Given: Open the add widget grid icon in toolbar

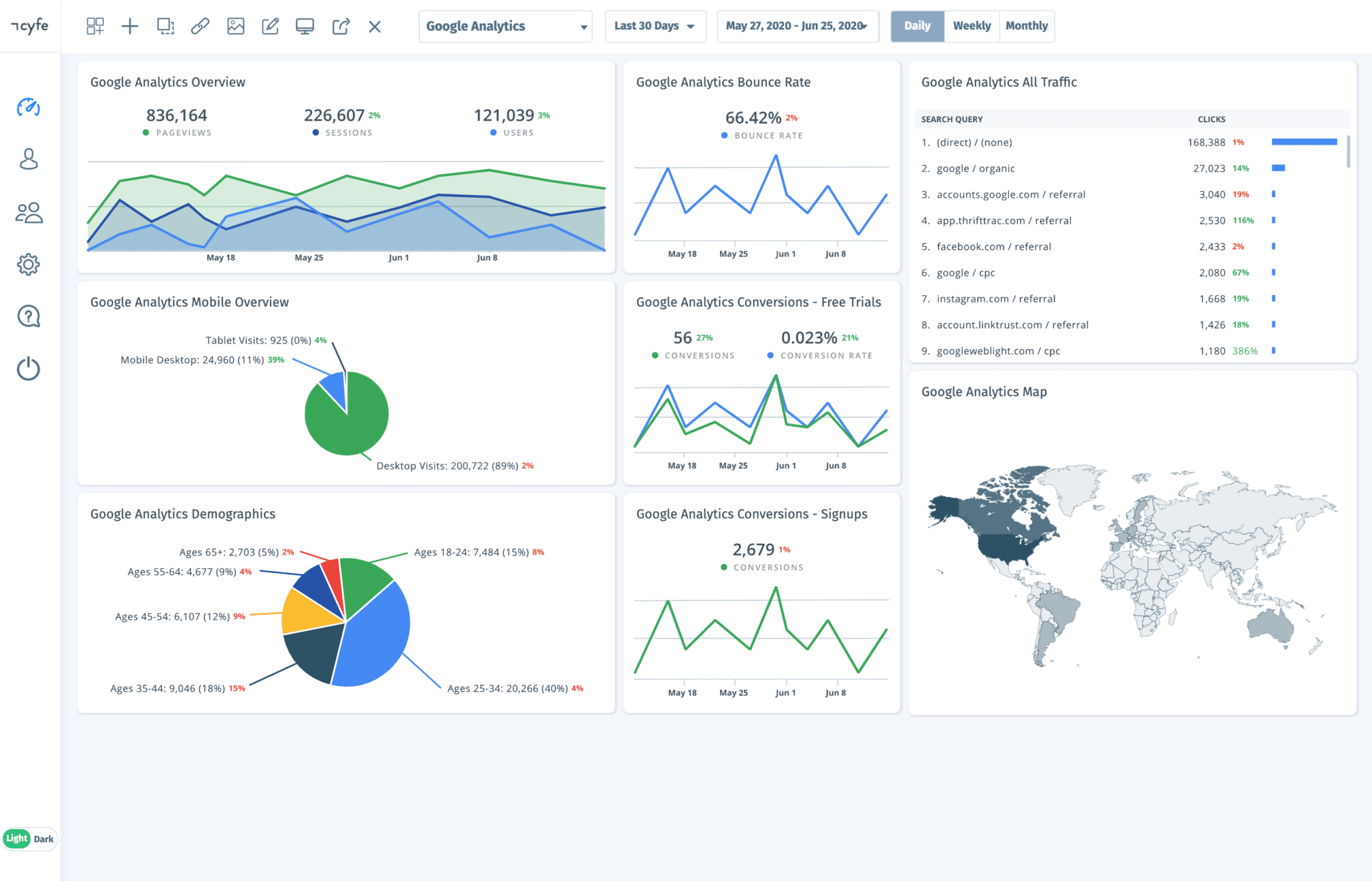Looking at the screenshot, I should [x=94, y=26].
